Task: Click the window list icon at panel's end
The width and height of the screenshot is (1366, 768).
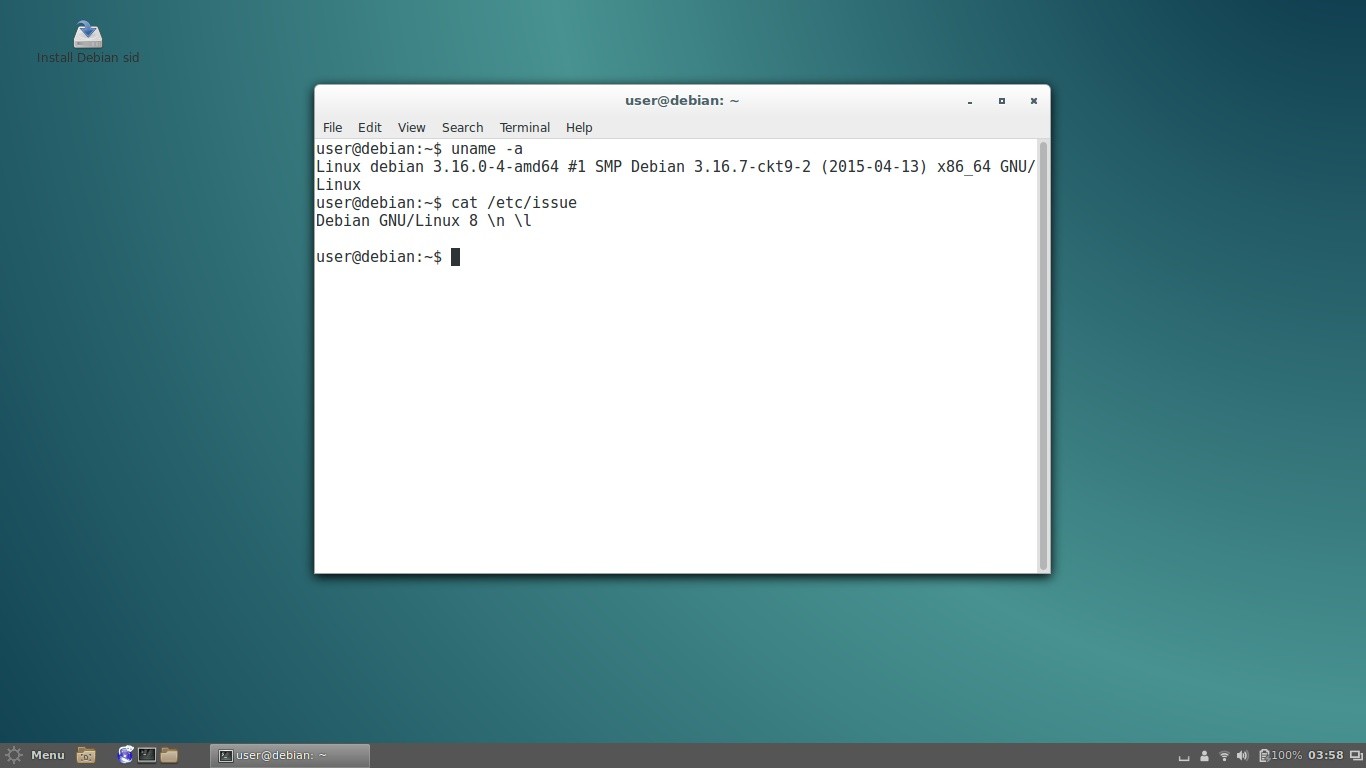Action: point(1356,756)
